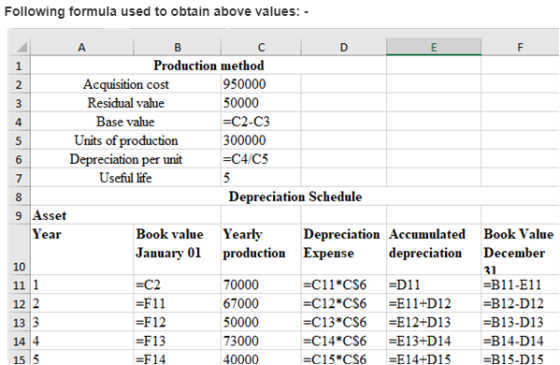
Task: Click the select-all corner triangle
Action: [21, 47]
